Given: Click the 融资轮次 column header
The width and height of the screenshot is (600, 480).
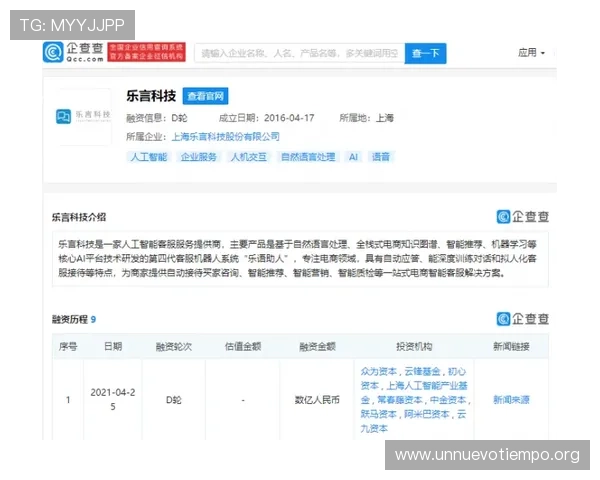Looking at the screenshot, I should [x=174, y=347].
